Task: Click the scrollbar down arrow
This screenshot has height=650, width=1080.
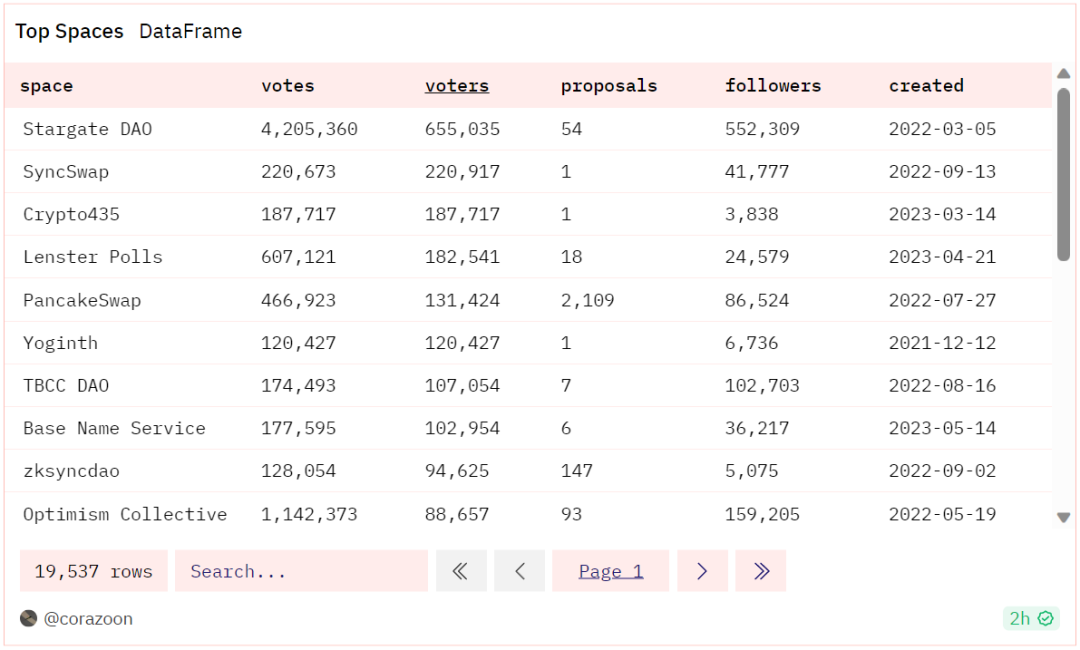Action: [x=1063, y=517]
